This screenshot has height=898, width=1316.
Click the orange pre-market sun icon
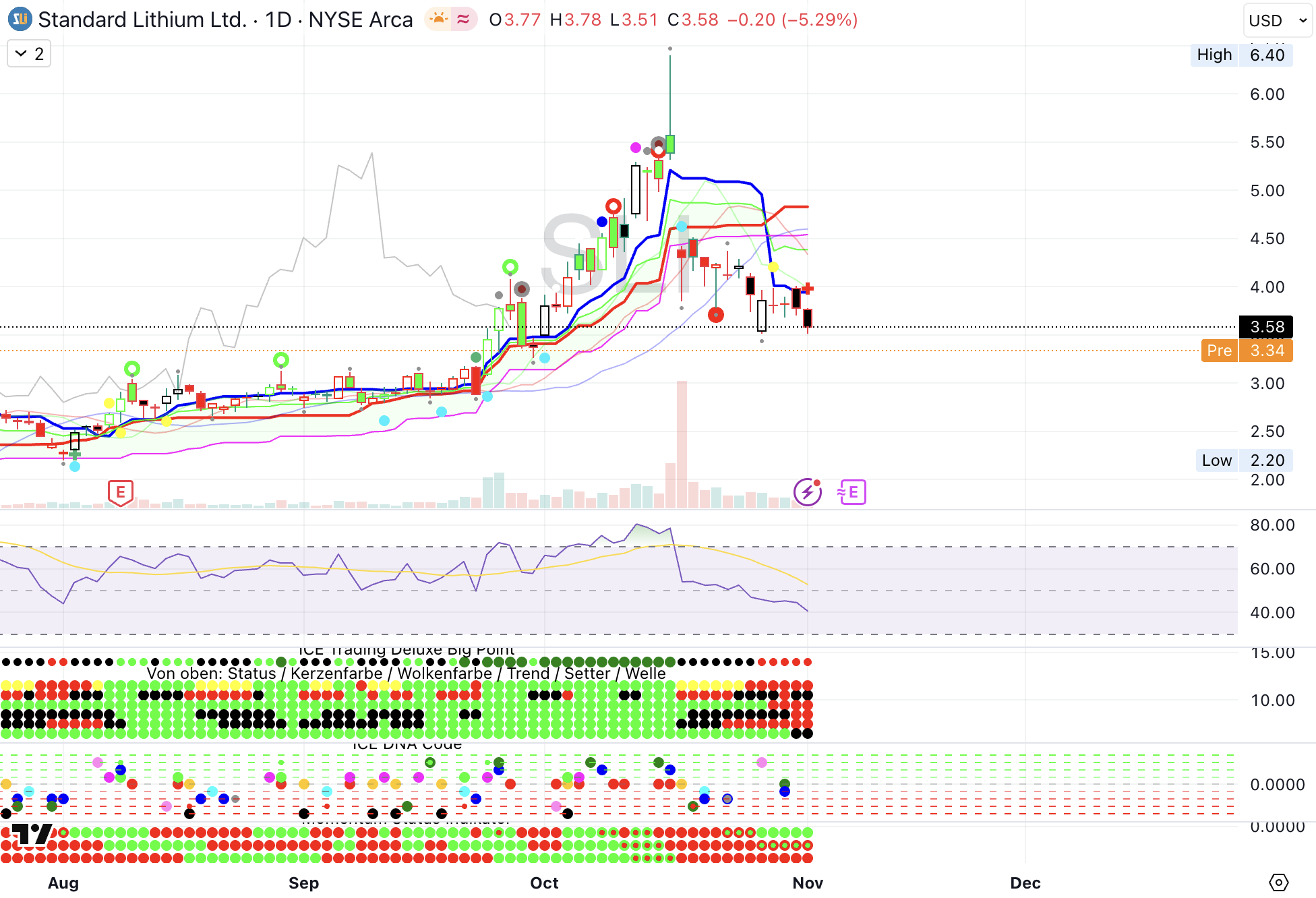(439, 20)
